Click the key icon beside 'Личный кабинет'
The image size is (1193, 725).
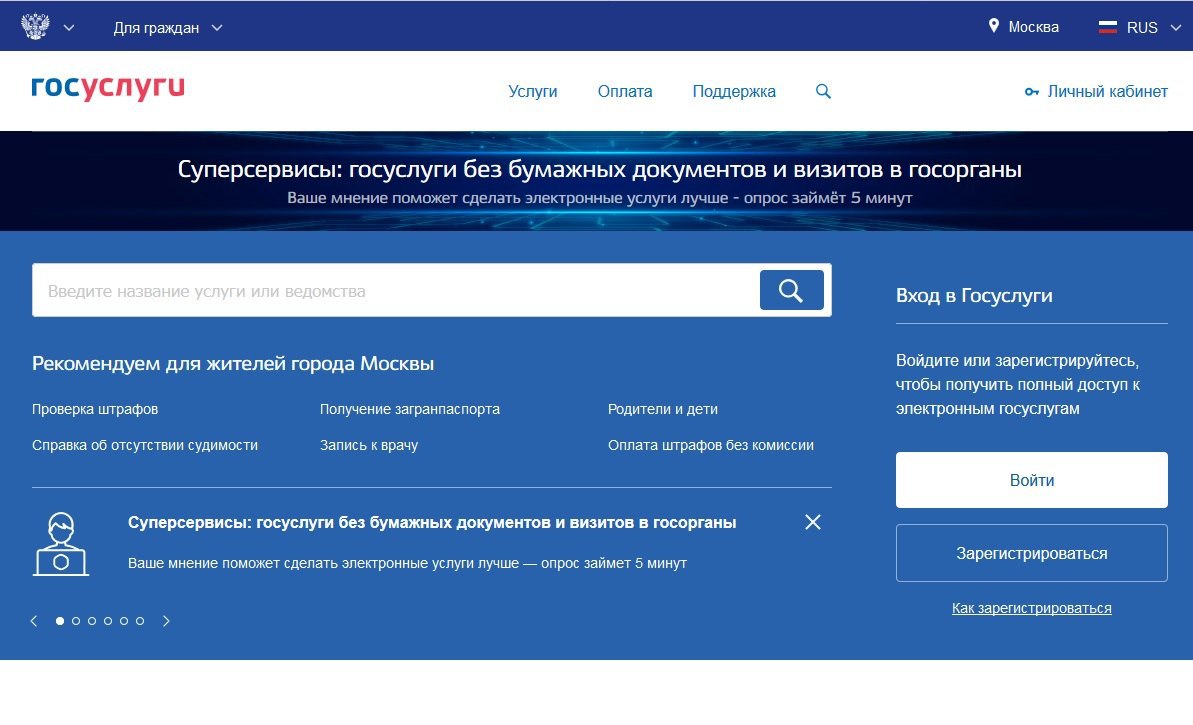pyautogui.click(x=1032, y=92)
